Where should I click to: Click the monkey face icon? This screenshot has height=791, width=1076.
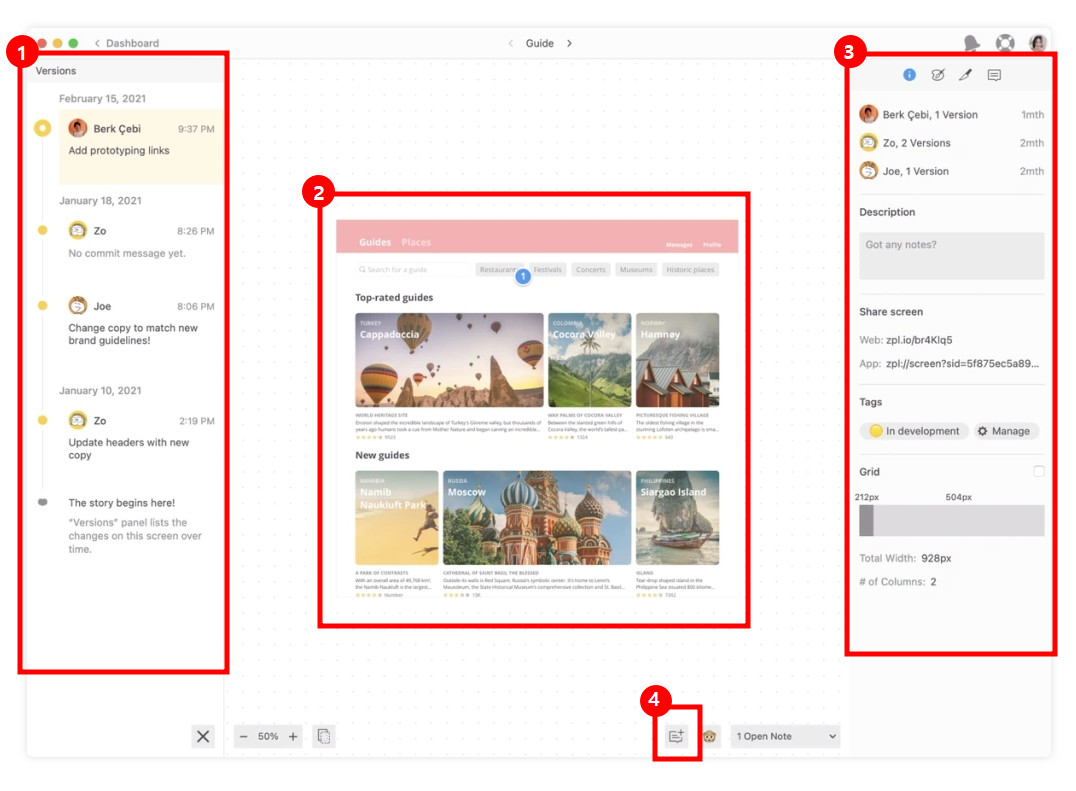point(710,736)
